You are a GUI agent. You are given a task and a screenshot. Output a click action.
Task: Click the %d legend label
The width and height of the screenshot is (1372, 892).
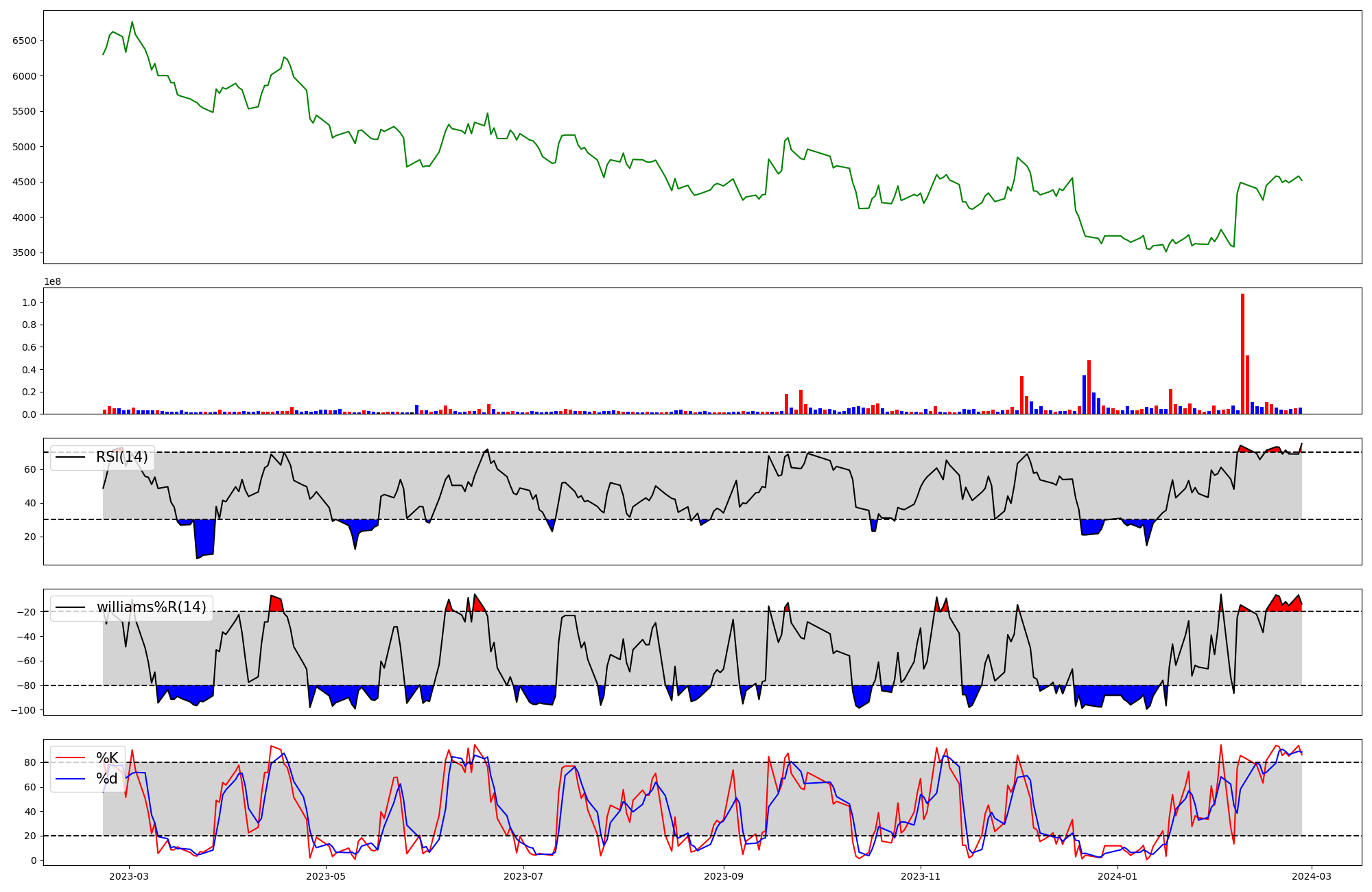(107, 779)
